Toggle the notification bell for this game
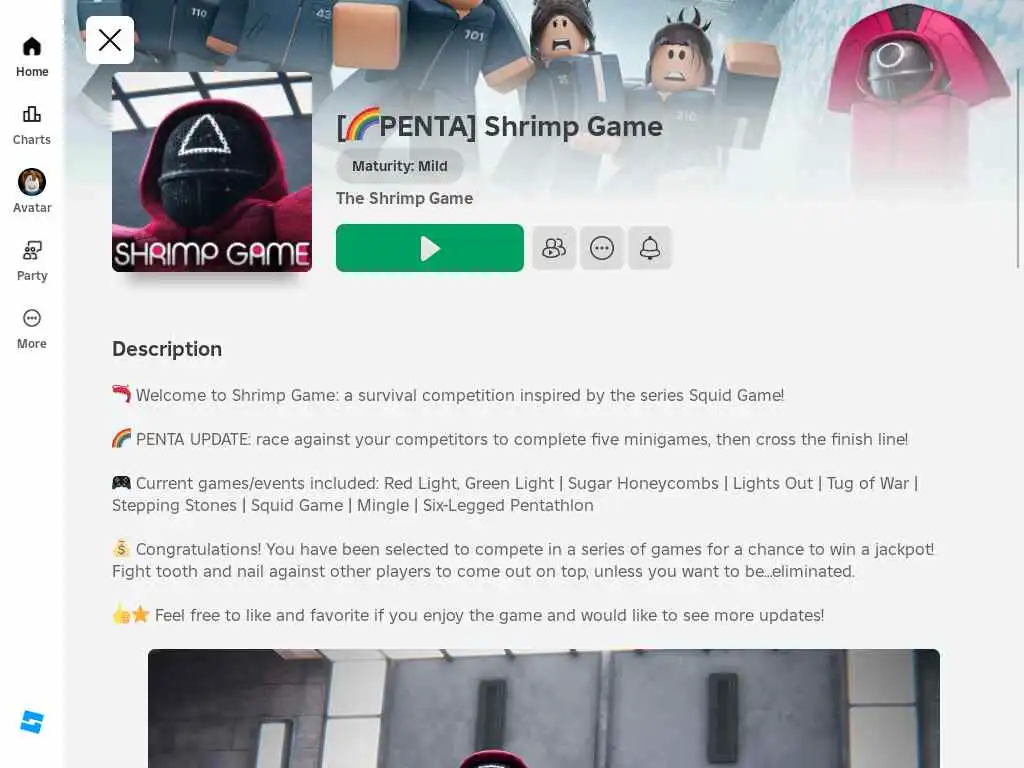 pyautogui.click(x=650, y=248)
